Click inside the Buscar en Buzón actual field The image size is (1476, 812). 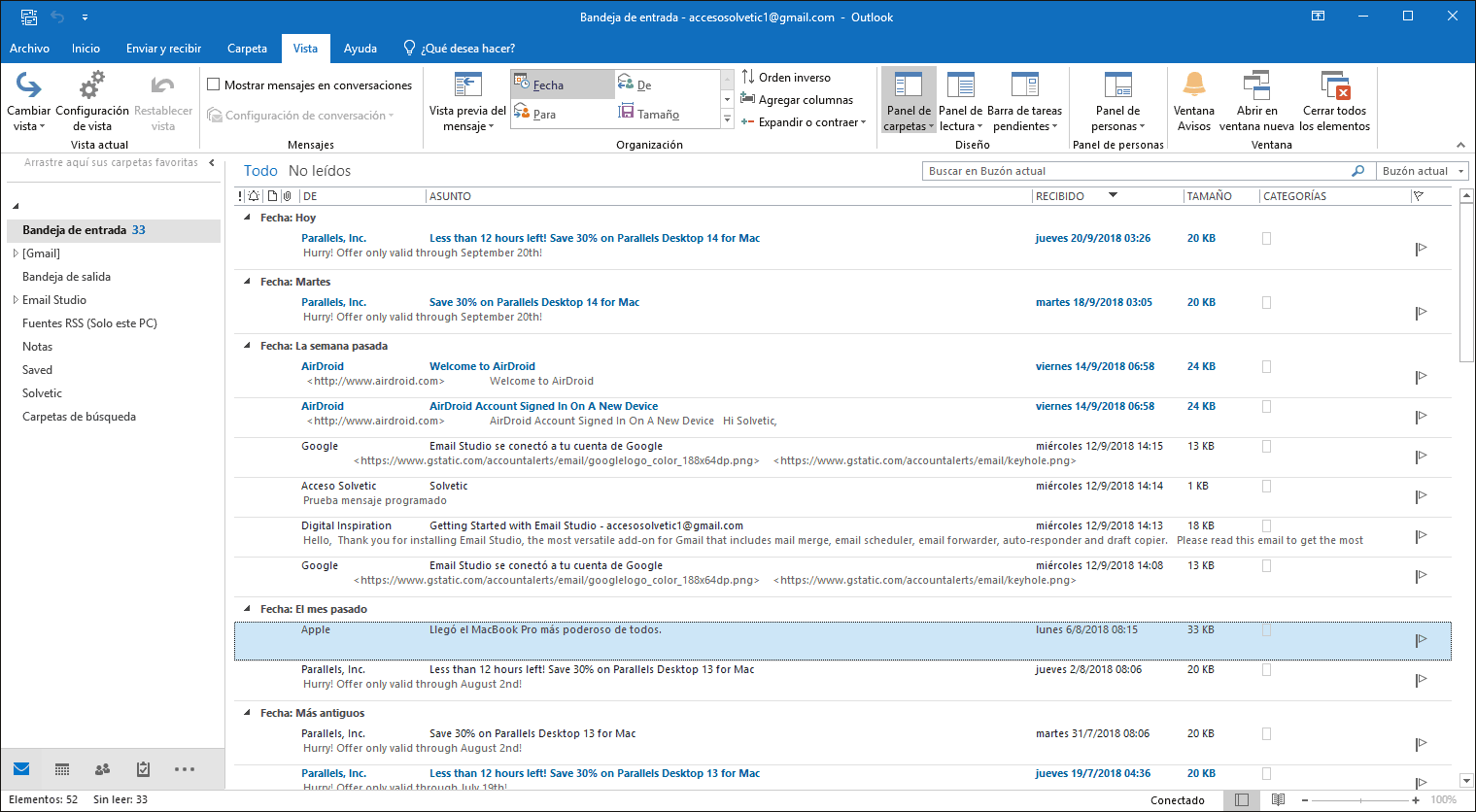click(x=1117, y=170)
